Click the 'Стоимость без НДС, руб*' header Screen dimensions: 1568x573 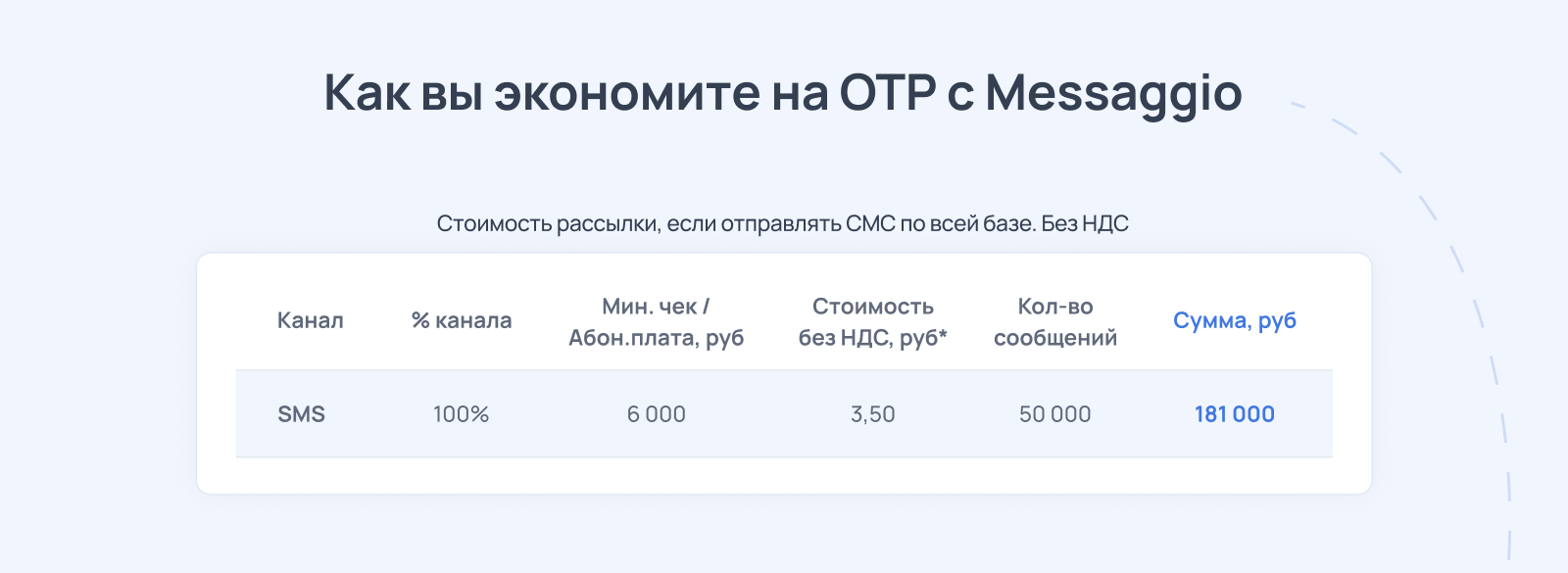(x=873, y=322)
